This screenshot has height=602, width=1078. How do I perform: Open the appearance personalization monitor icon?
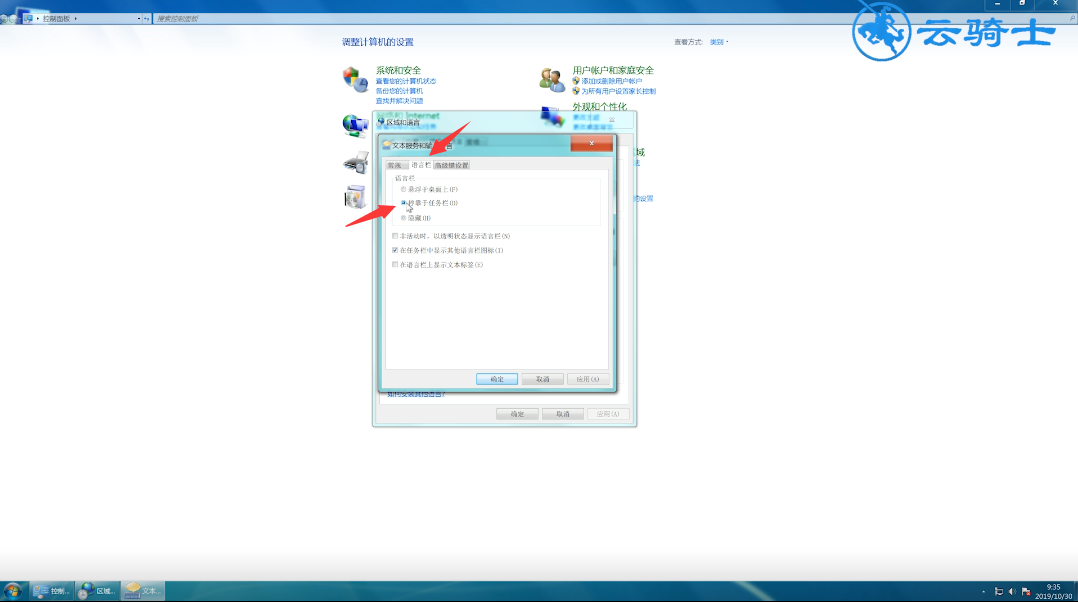pyautogui.click(x=552, y=116)
